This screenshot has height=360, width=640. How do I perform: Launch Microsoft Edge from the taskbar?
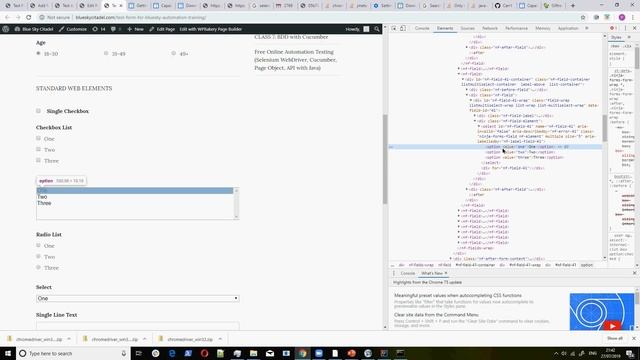172,353
